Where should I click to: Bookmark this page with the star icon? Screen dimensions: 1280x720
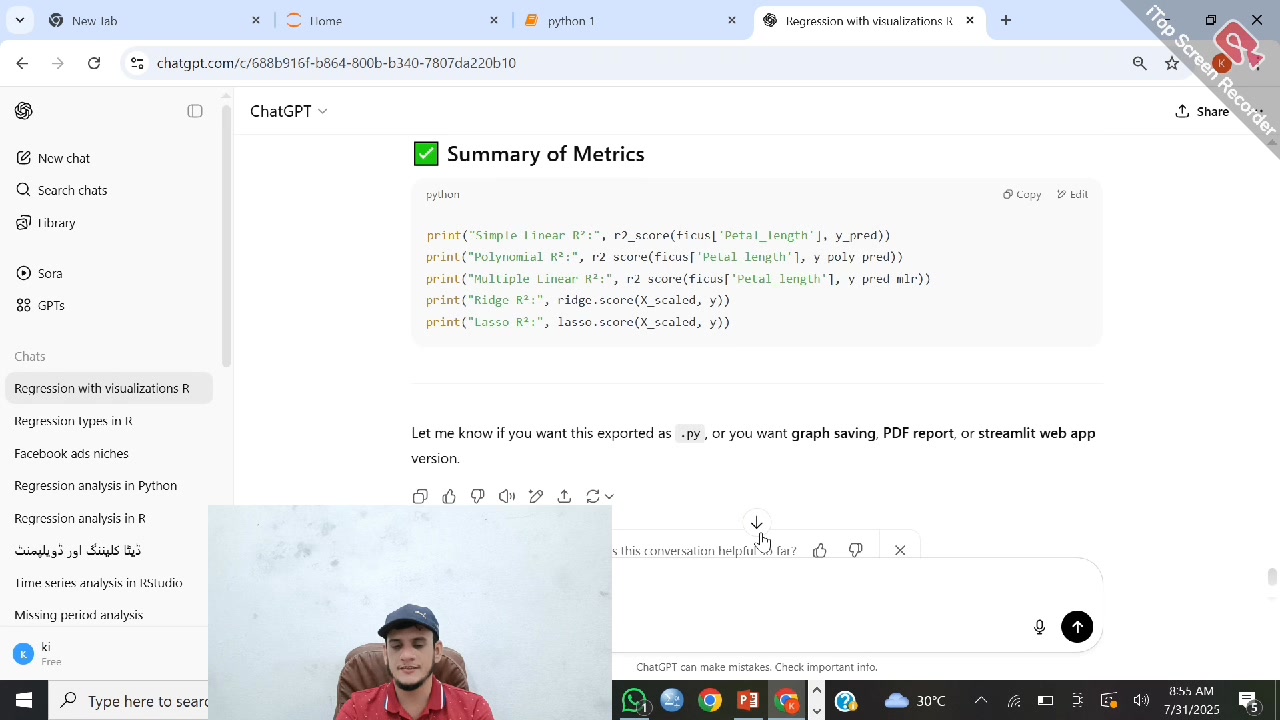[1172, 63]
